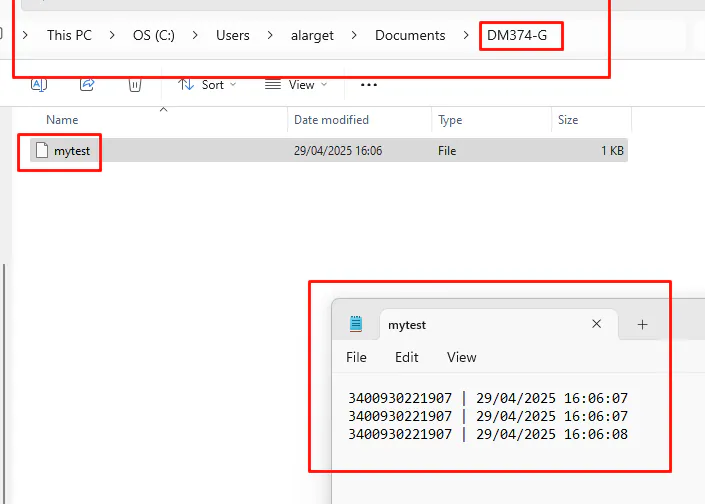Open Notepad View menu
This screenshot has height=504, width=705.
461,357
